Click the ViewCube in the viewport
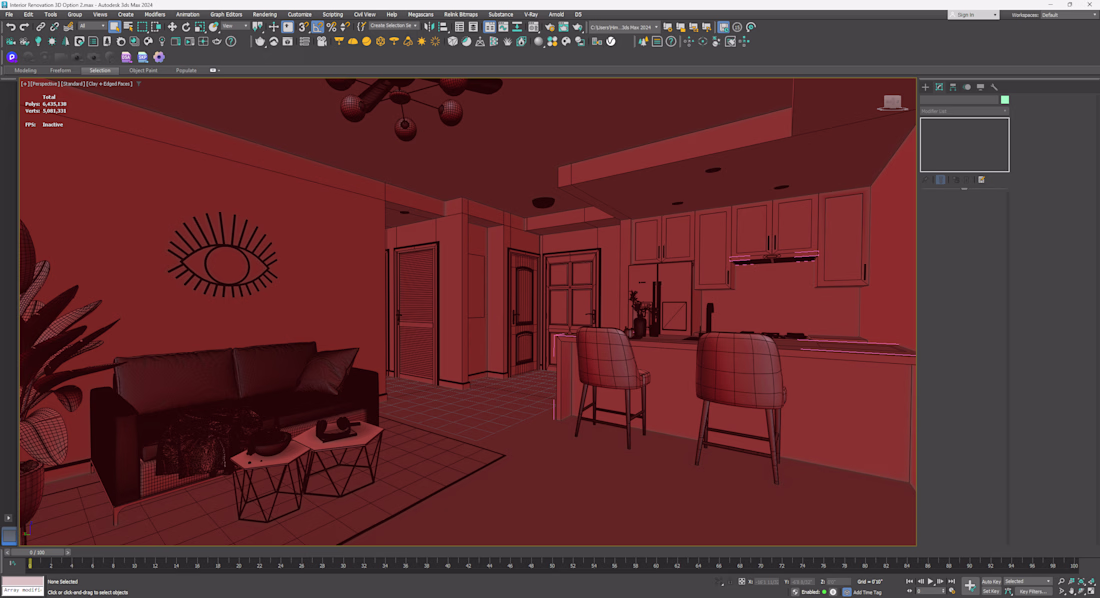 892,102
